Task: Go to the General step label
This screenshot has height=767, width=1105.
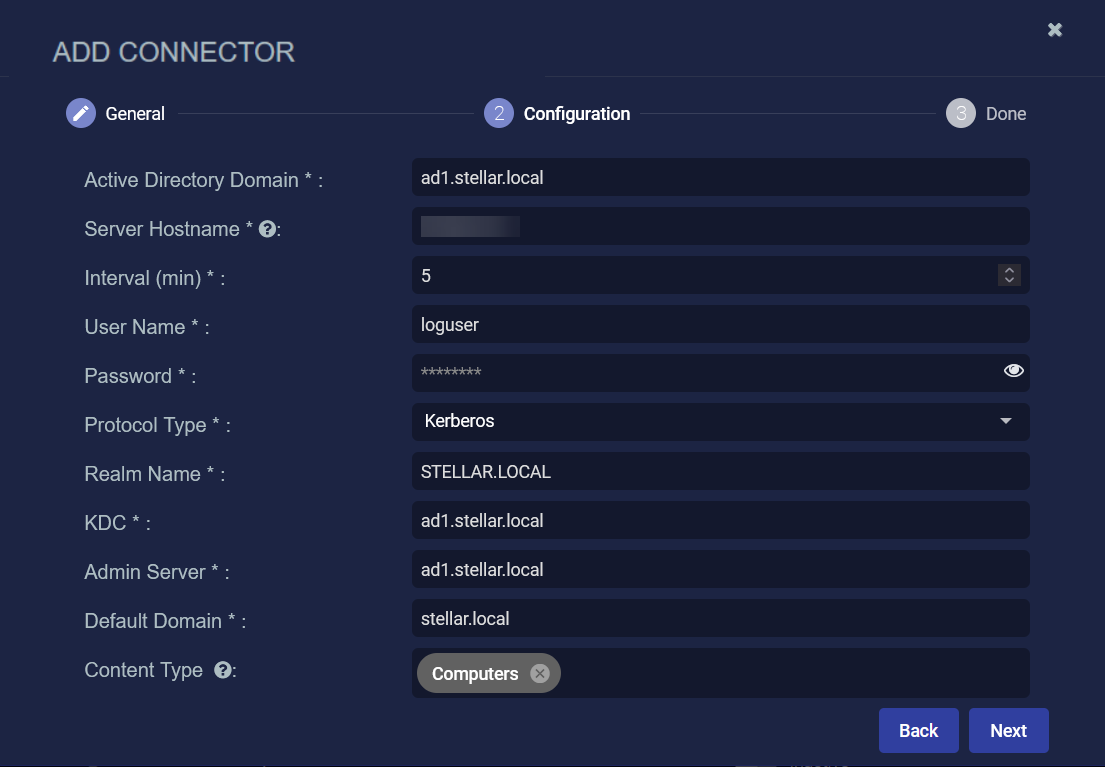Action: coord(135,114)
